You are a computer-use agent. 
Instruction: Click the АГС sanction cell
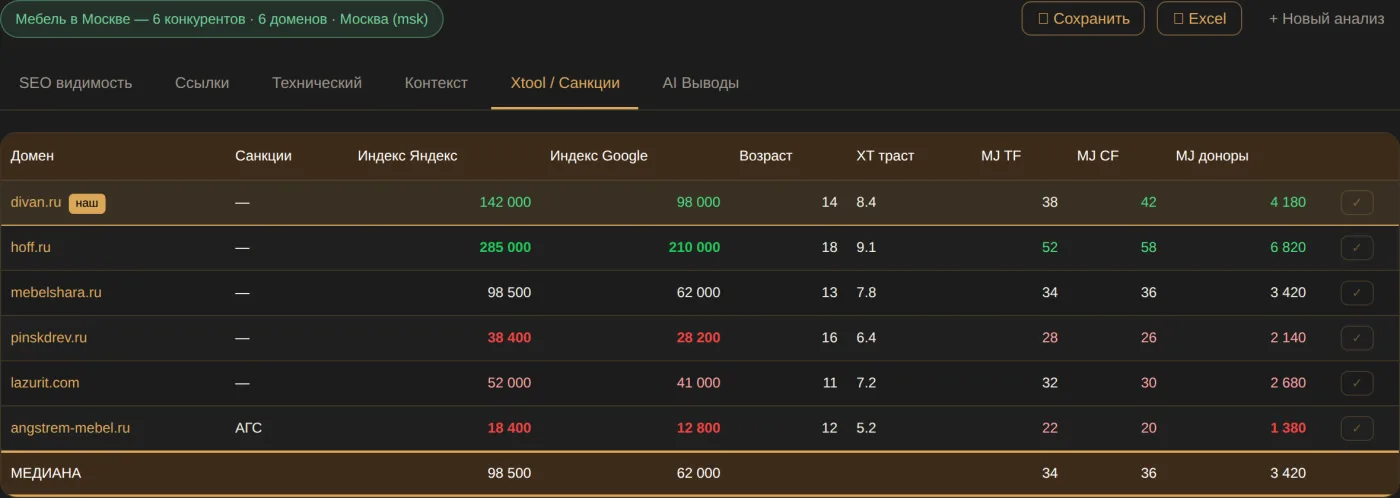249,427
